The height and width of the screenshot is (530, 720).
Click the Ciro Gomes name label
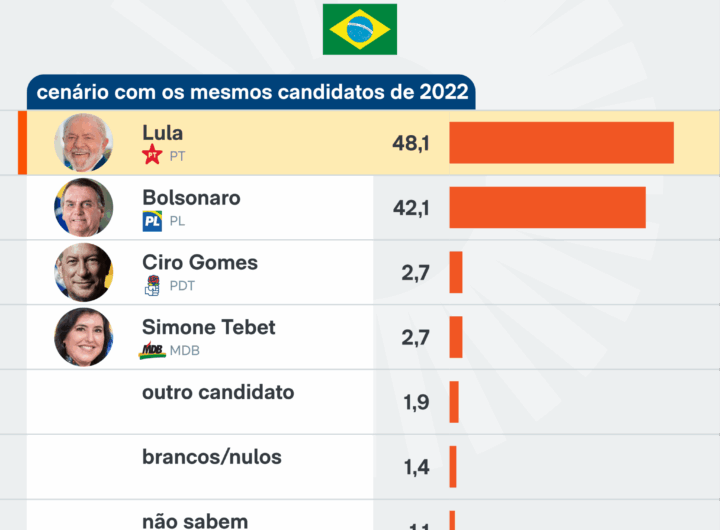click(x=200, y=262)
